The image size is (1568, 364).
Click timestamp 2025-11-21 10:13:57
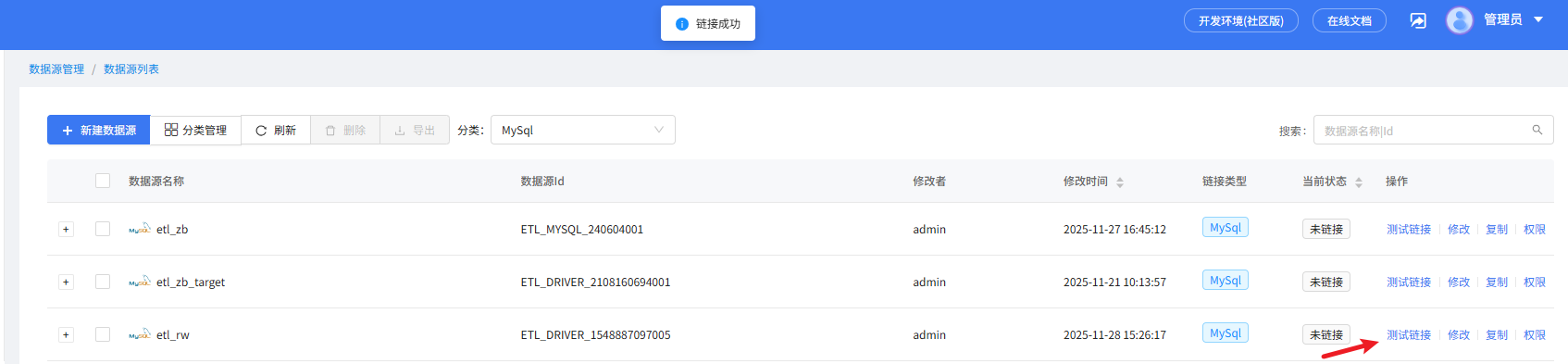(x=1114, y=282)
